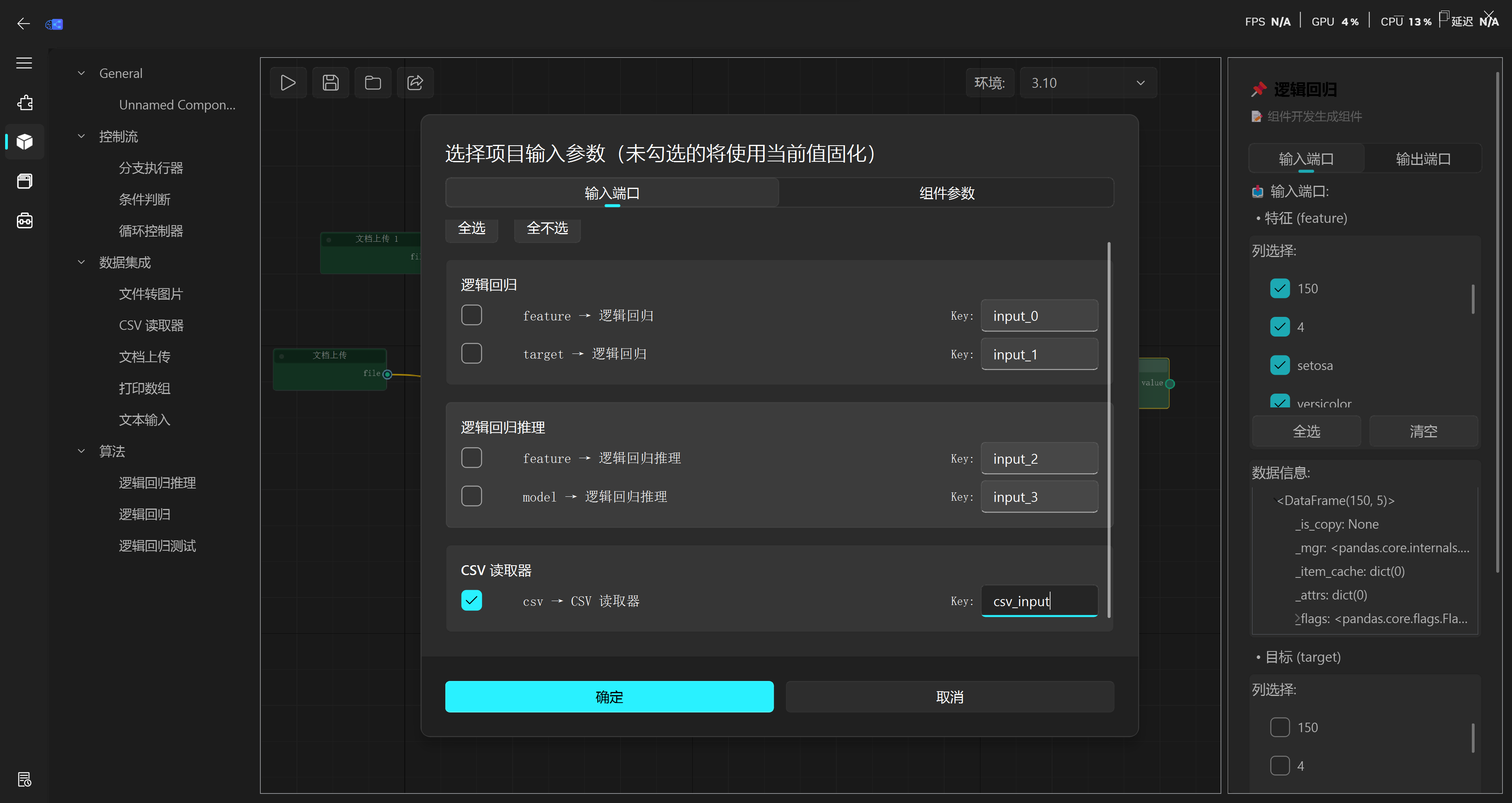Edit the input_1 key field
The height and width of the screenshot is (803, 1512).
pyautogui.click(x=1039, y=355)
